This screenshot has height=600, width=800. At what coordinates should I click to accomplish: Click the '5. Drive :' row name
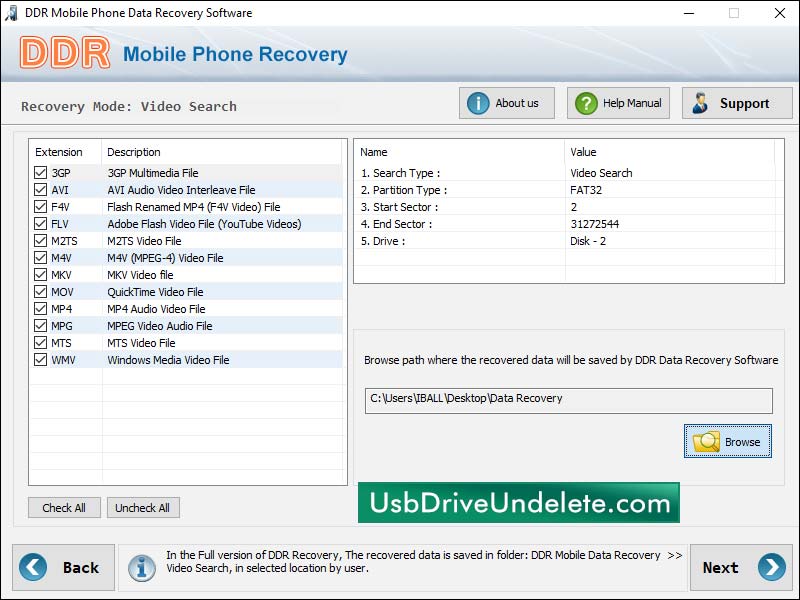[383, 241]
